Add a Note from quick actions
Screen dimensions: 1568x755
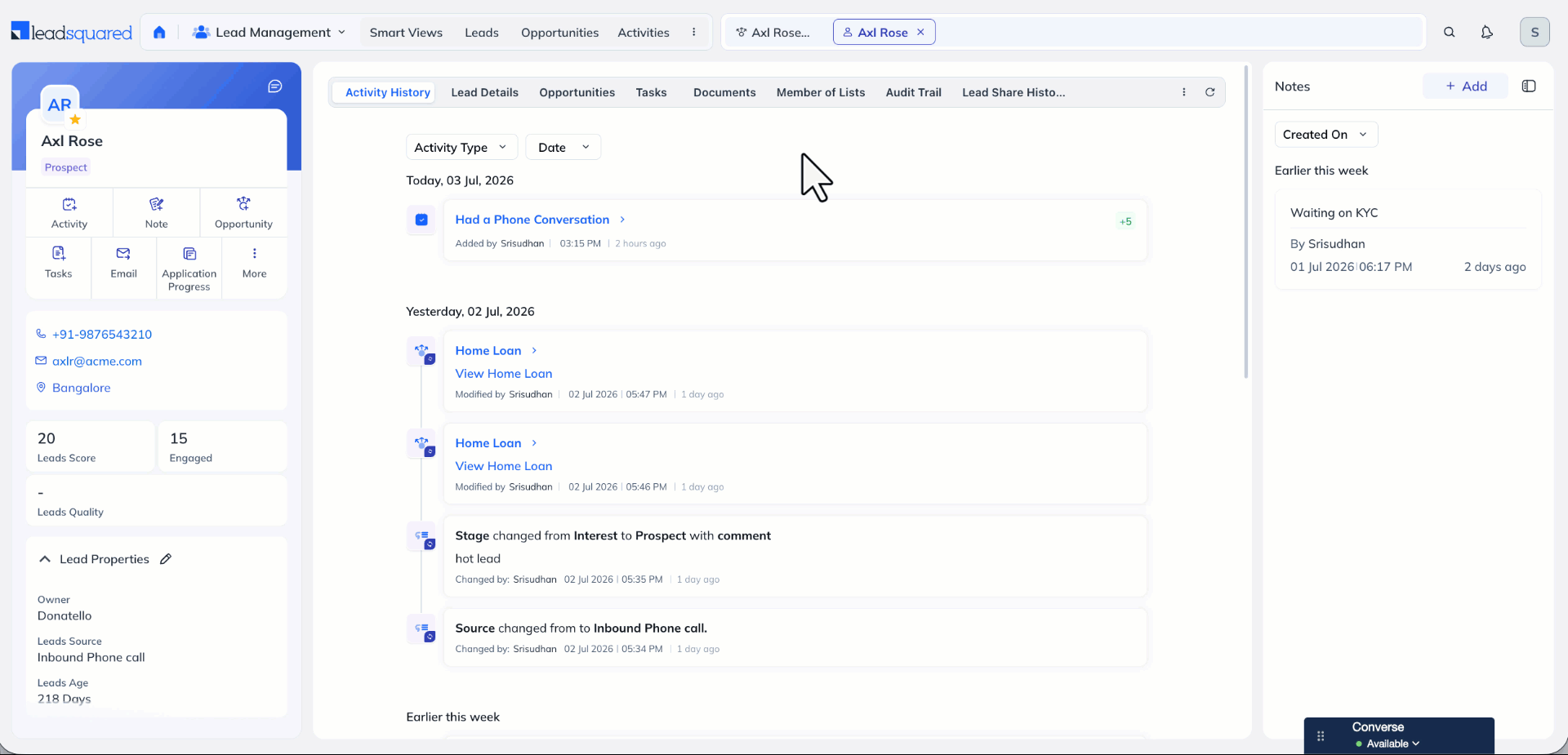click(156, 212)
